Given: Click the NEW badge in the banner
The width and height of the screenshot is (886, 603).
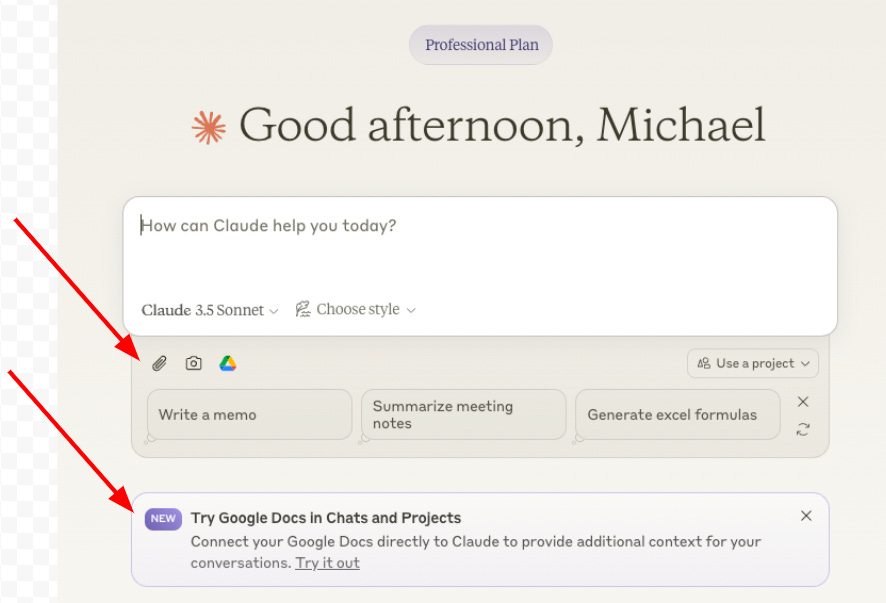Looking at the screenshot, I should 163,519.
